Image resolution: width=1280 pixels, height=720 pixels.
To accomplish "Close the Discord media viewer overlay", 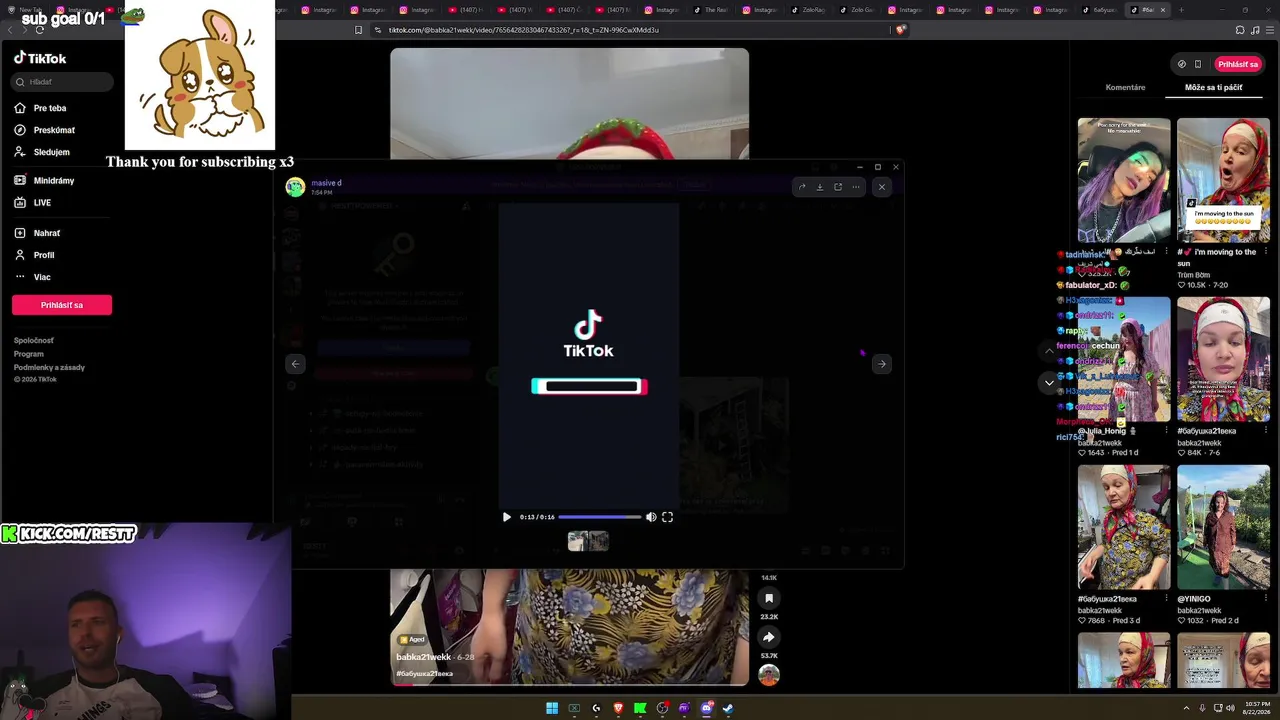I will [x=881, y=187].
